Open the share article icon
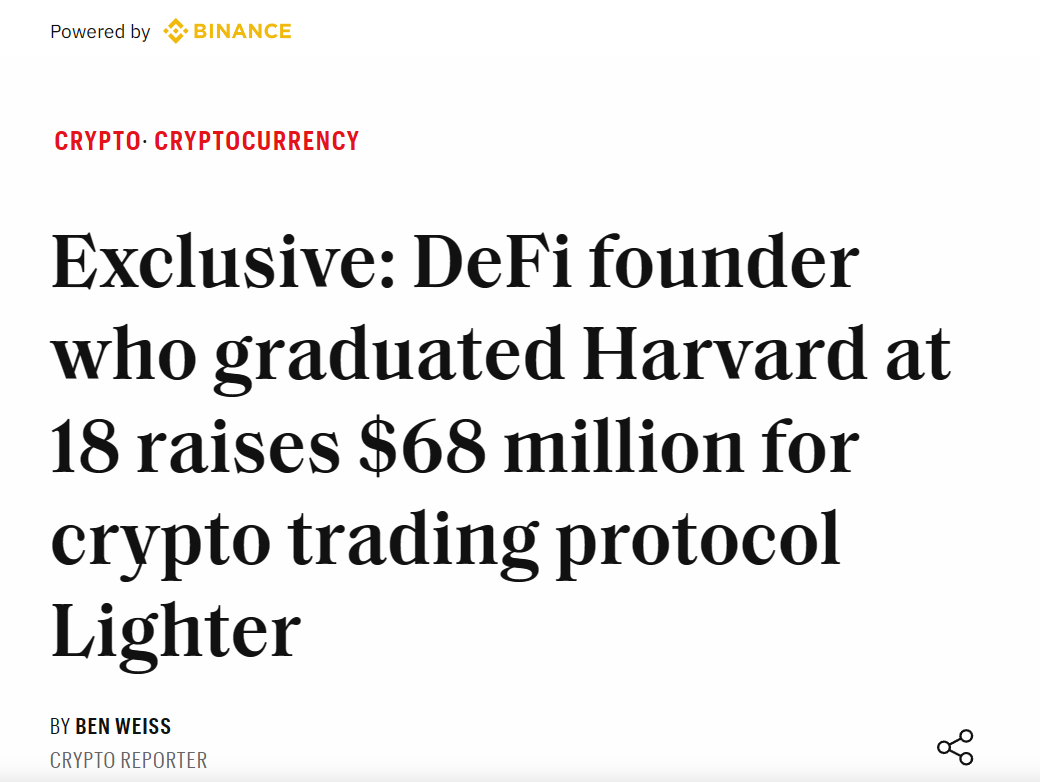Viewport: 1040px width, 782px height. pos(954,747)
